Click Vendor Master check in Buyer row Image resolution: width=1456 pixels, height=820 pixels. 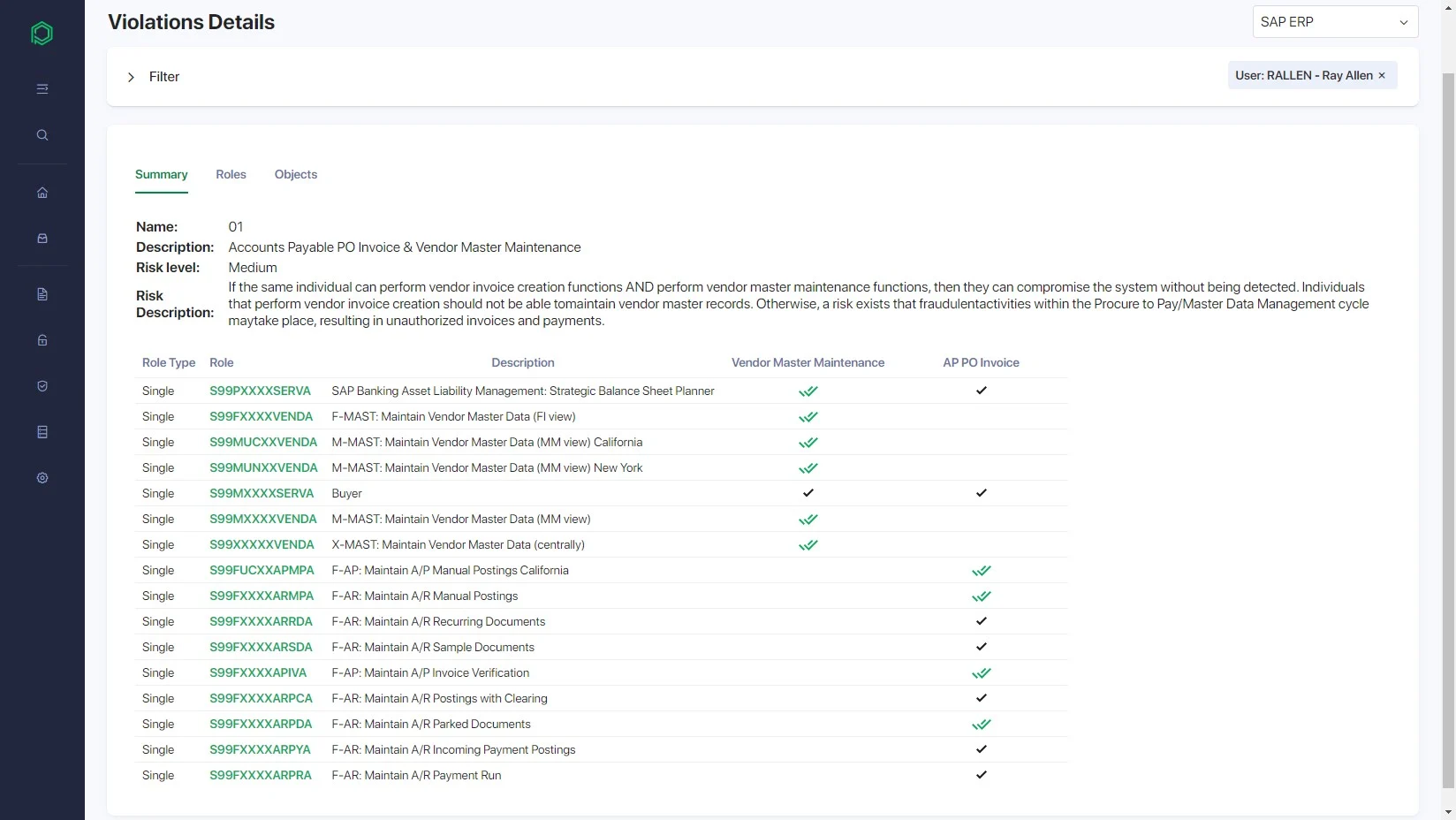pos(808,493)
